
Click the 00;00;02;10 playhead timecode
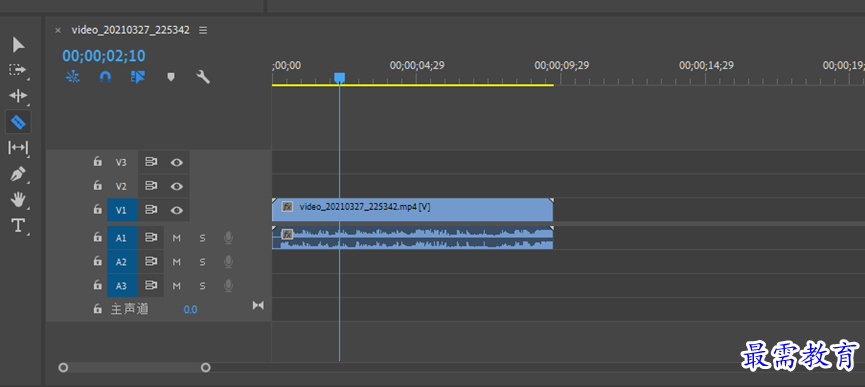click(104, 56)
